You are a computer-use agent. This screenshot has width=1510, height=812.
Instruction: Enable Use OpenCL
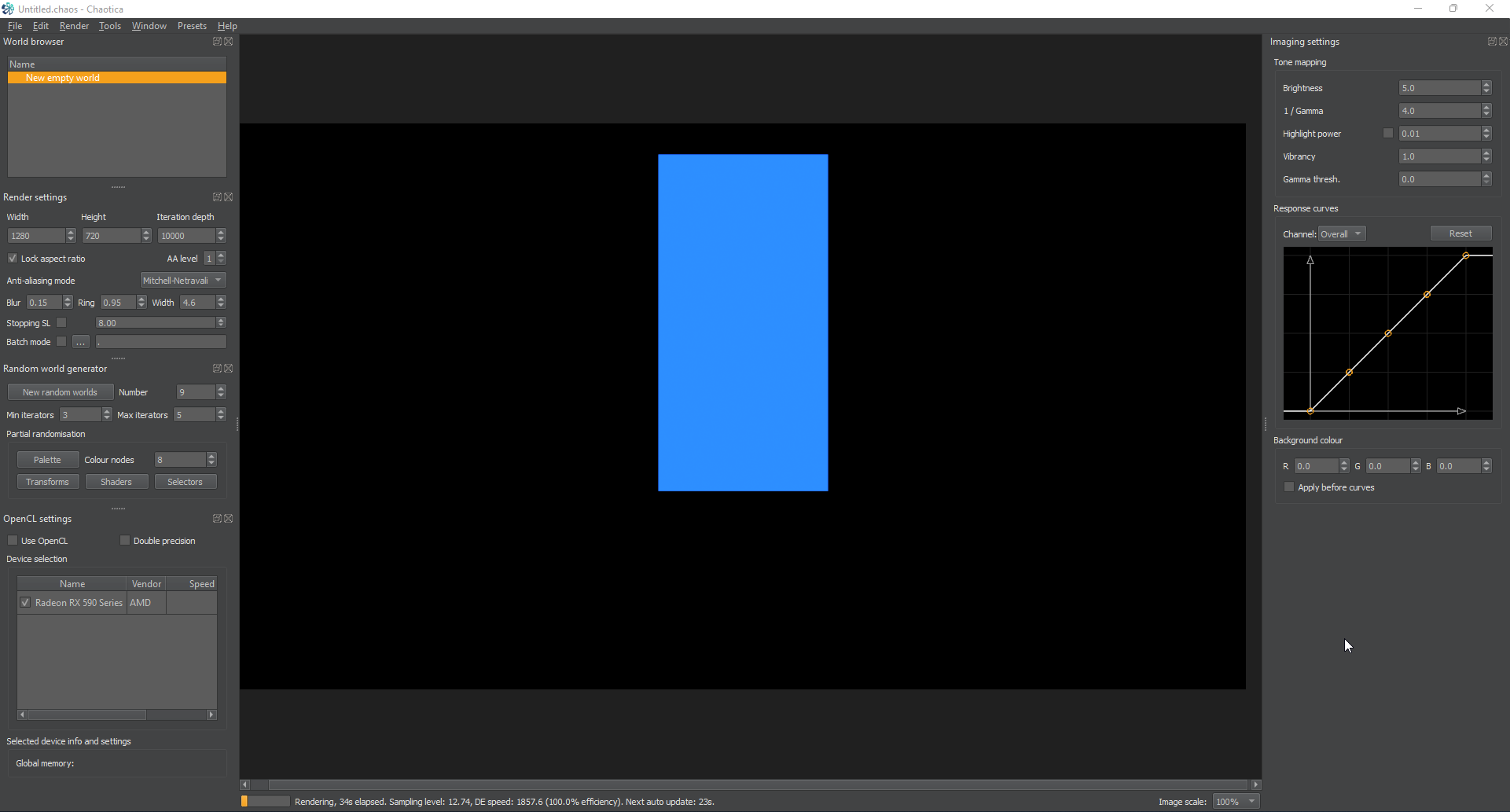(x=13, y=540)
